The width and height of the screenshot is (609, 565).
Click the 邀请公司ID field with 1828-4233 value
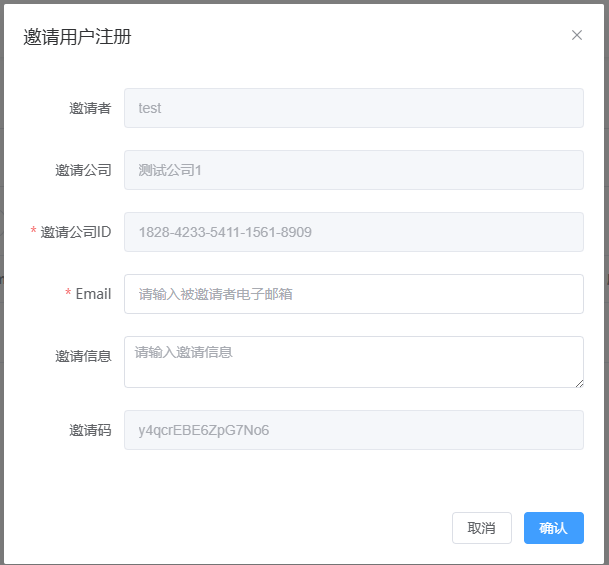[x=353, y=232]
